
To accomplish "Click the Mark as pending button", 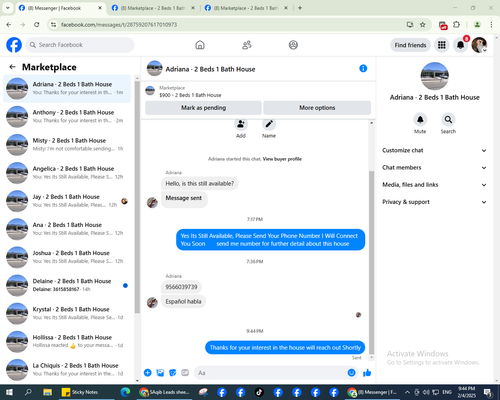I will pyautogui.click(x=203, y=108).
